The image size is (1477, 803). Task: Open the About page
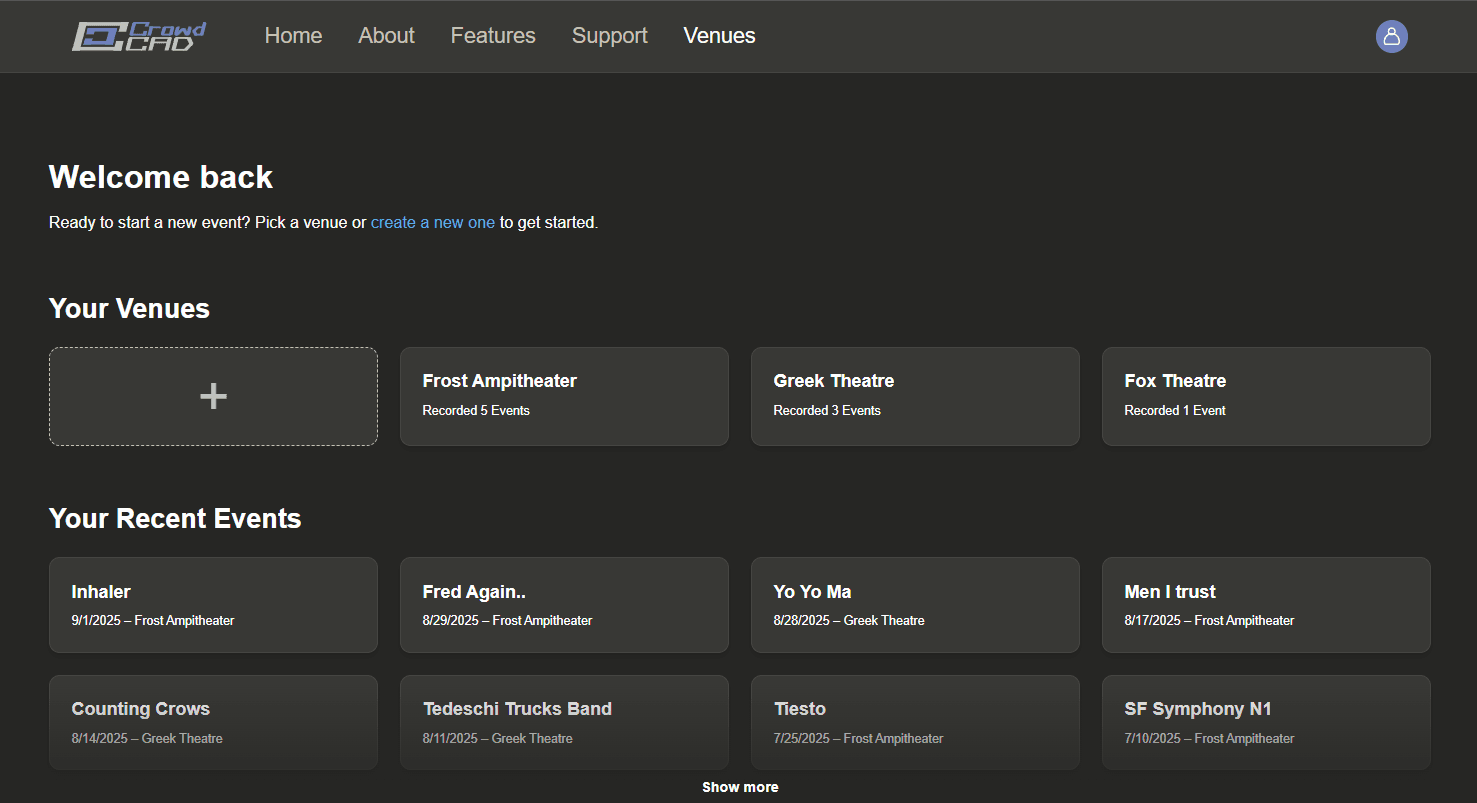tap(386, 36)
